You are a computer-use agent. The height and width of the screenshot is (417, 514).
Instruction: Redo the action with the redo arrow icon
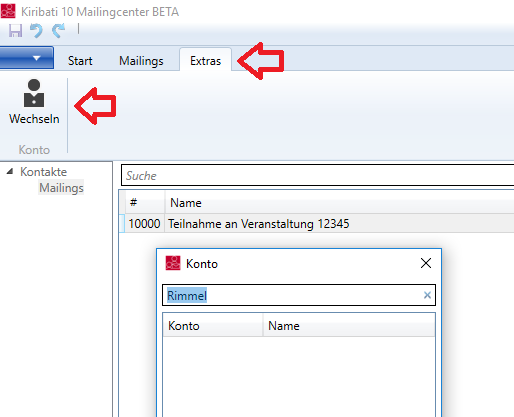pyautogui.click(x=59, y=30)
